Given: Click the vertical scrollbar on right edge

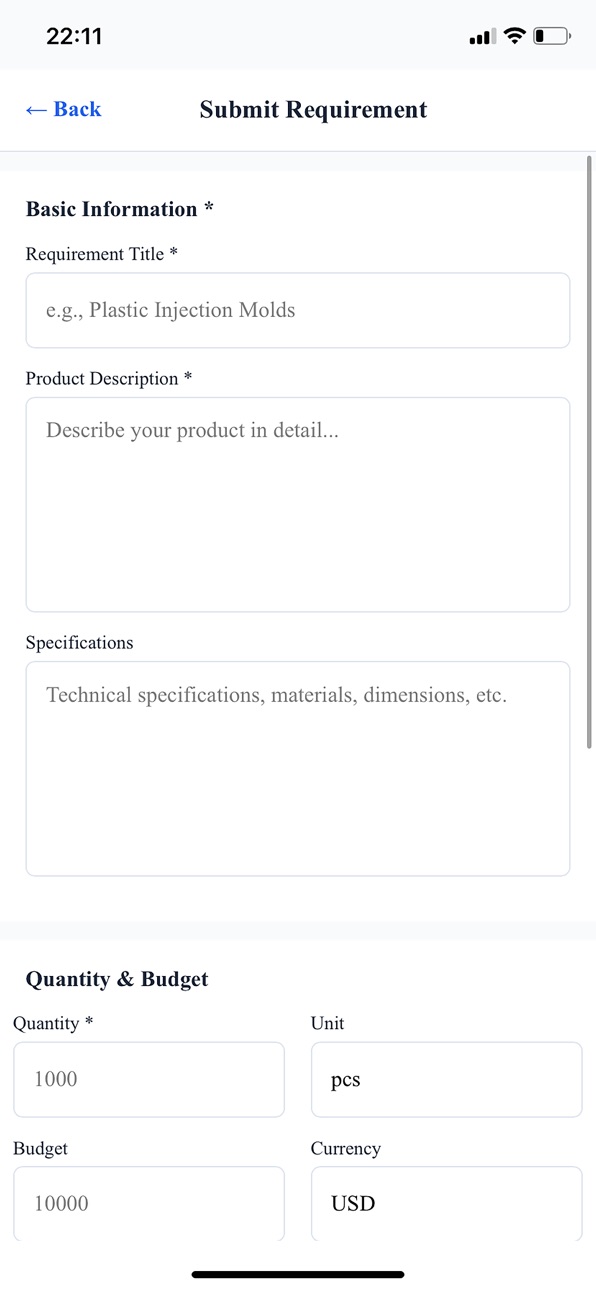Looking at the screenshot, I should 590,451.
